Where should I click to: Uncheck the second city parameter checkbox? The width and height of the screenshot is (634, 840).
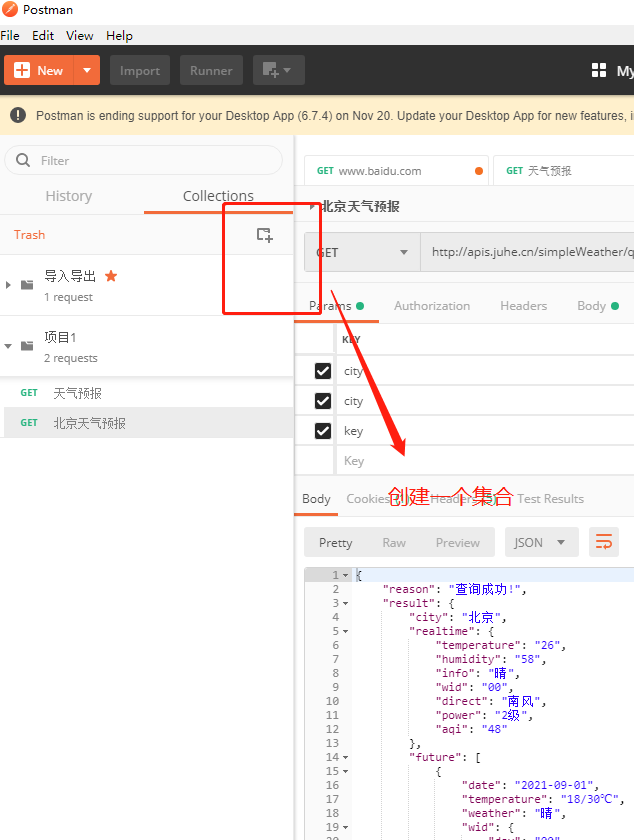tap(323, 401)
